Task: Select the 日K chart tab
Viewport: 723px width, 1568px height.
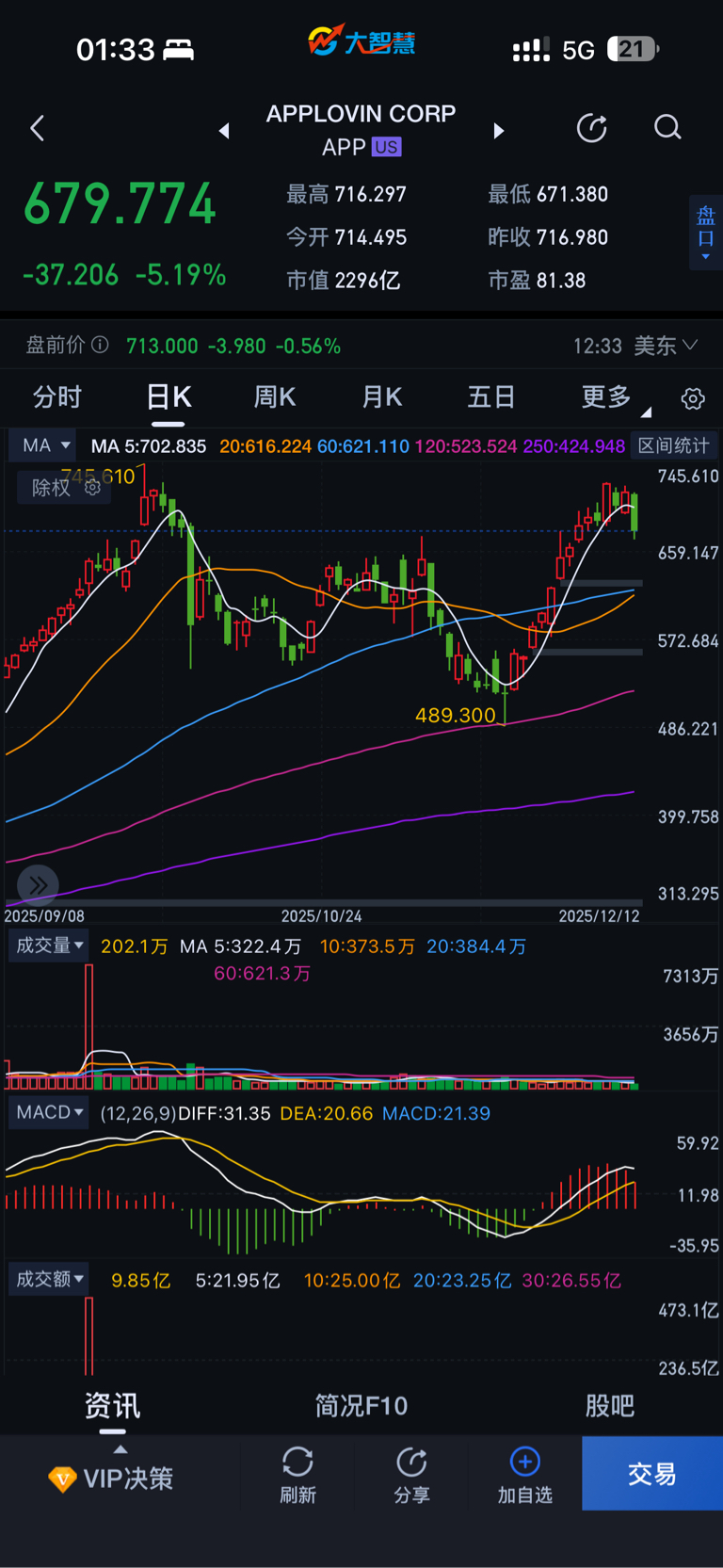Action: coord(169,397)
